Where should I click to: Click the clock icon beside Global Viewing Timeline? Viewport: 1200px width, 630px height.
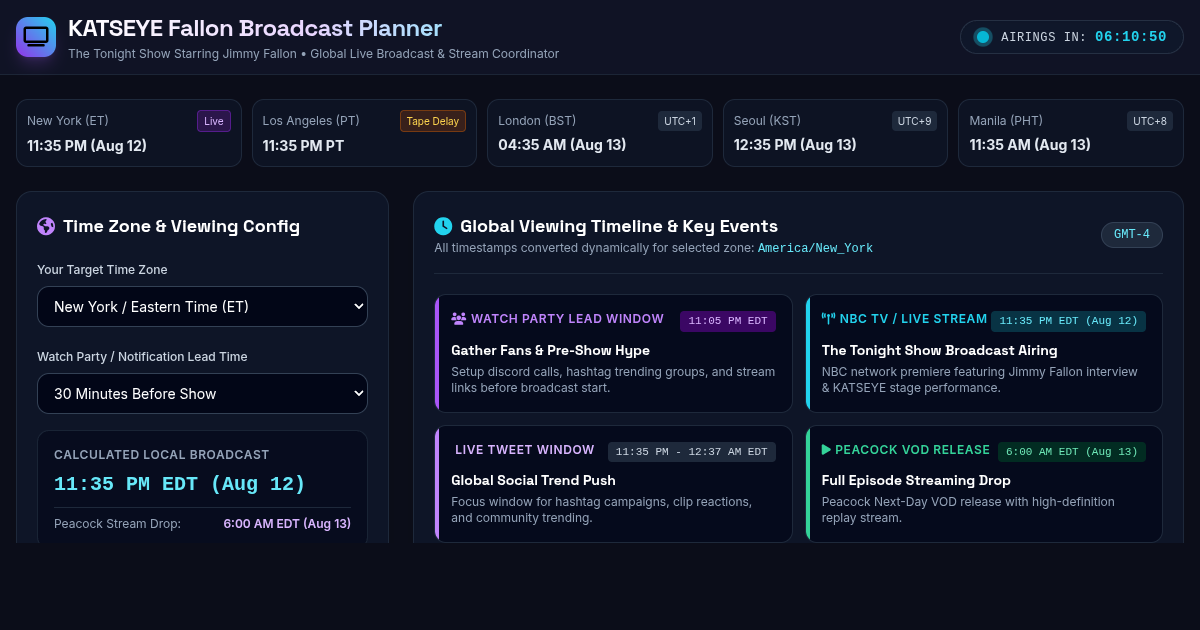pos(443,226)
